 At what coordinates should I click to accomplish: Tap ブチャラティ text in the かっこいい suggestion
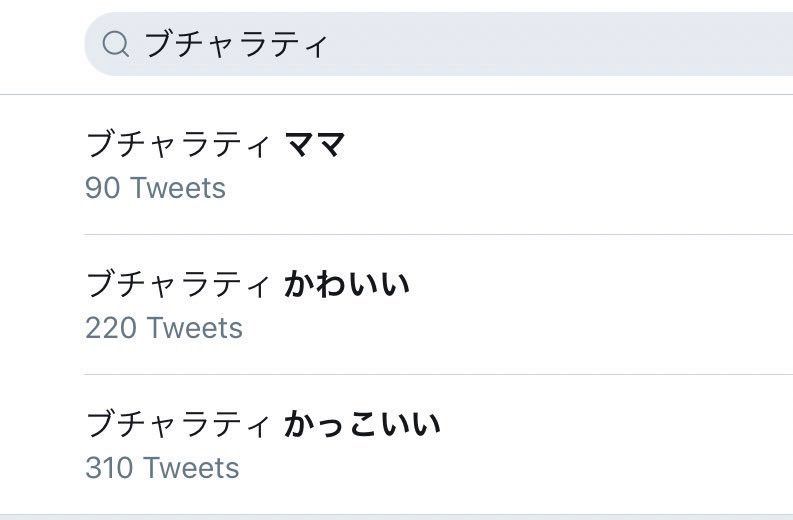(x=179, y=424)
